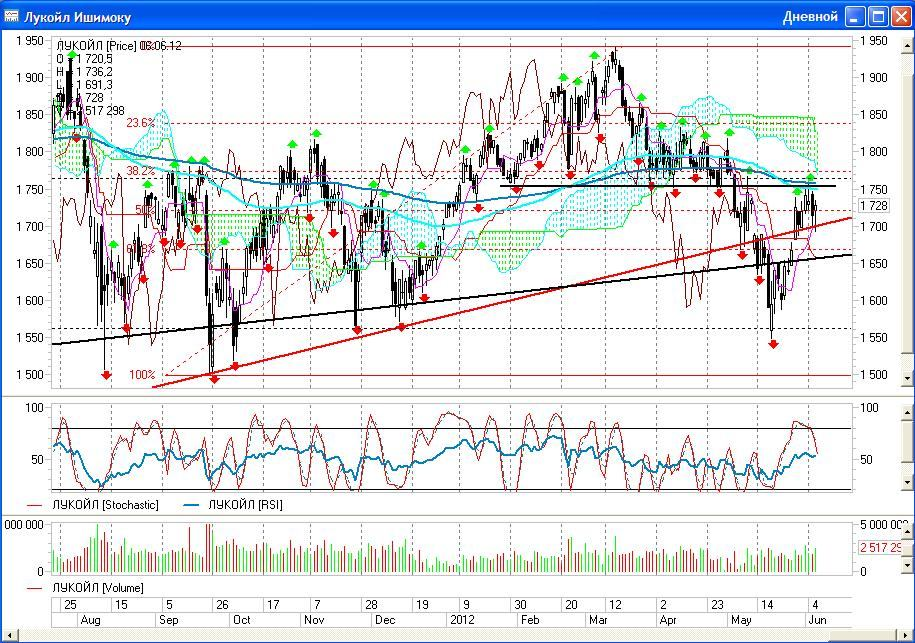The image size is (915, 643).
Task: Click the Volume pane scroll-up arrow
Action: pos(907,530)
